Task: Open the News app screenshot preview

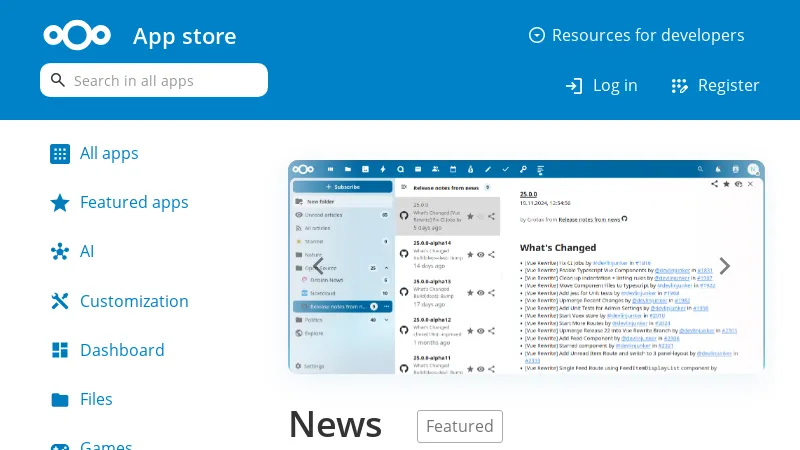Action: (526, 266)
